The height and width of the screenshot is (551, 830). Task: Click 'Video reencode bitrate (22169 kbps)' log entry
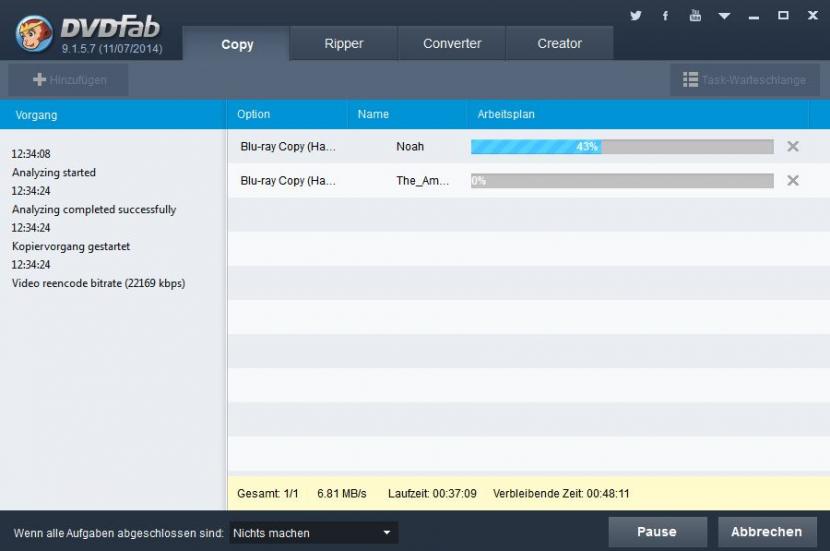pos(98,283)
